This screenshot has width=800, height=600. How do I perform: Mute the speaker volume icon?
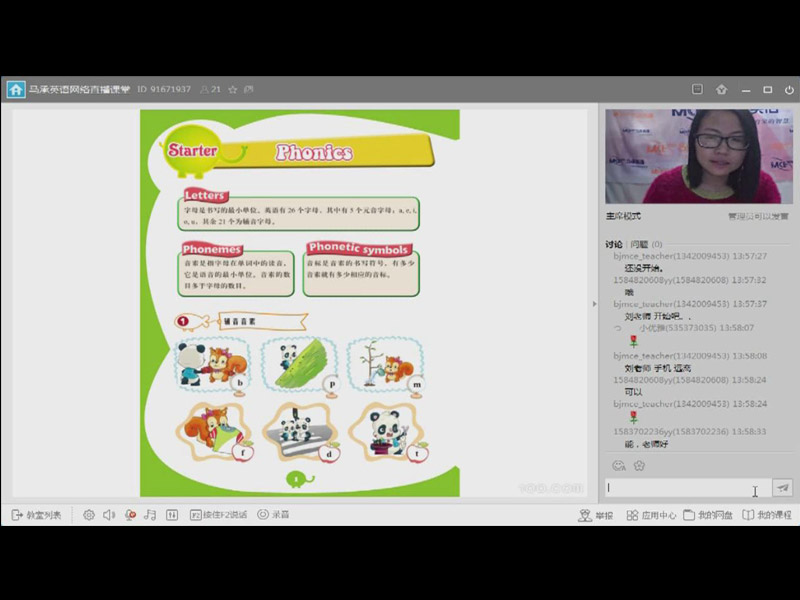tap(109, 515)
